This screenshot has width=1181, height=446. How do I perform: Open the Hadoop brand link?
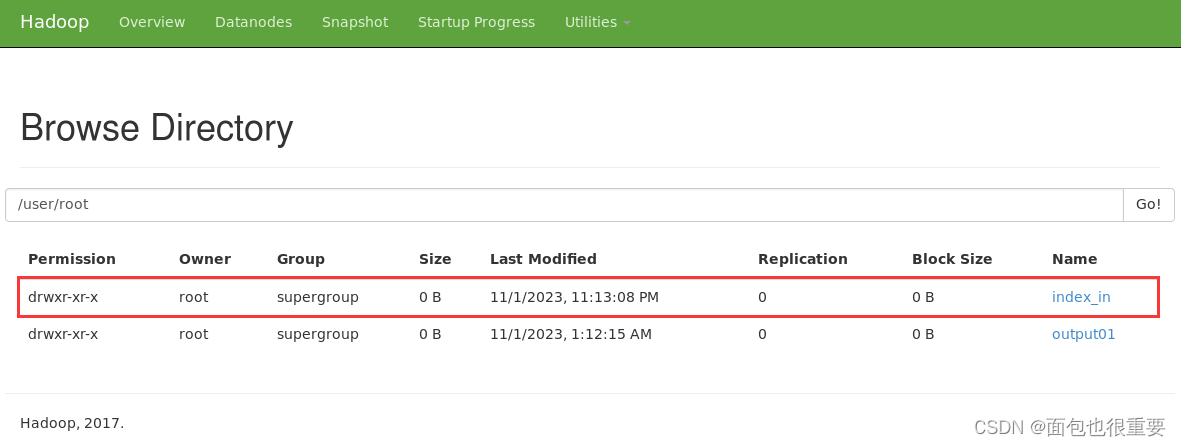click(x=54, y=22)
